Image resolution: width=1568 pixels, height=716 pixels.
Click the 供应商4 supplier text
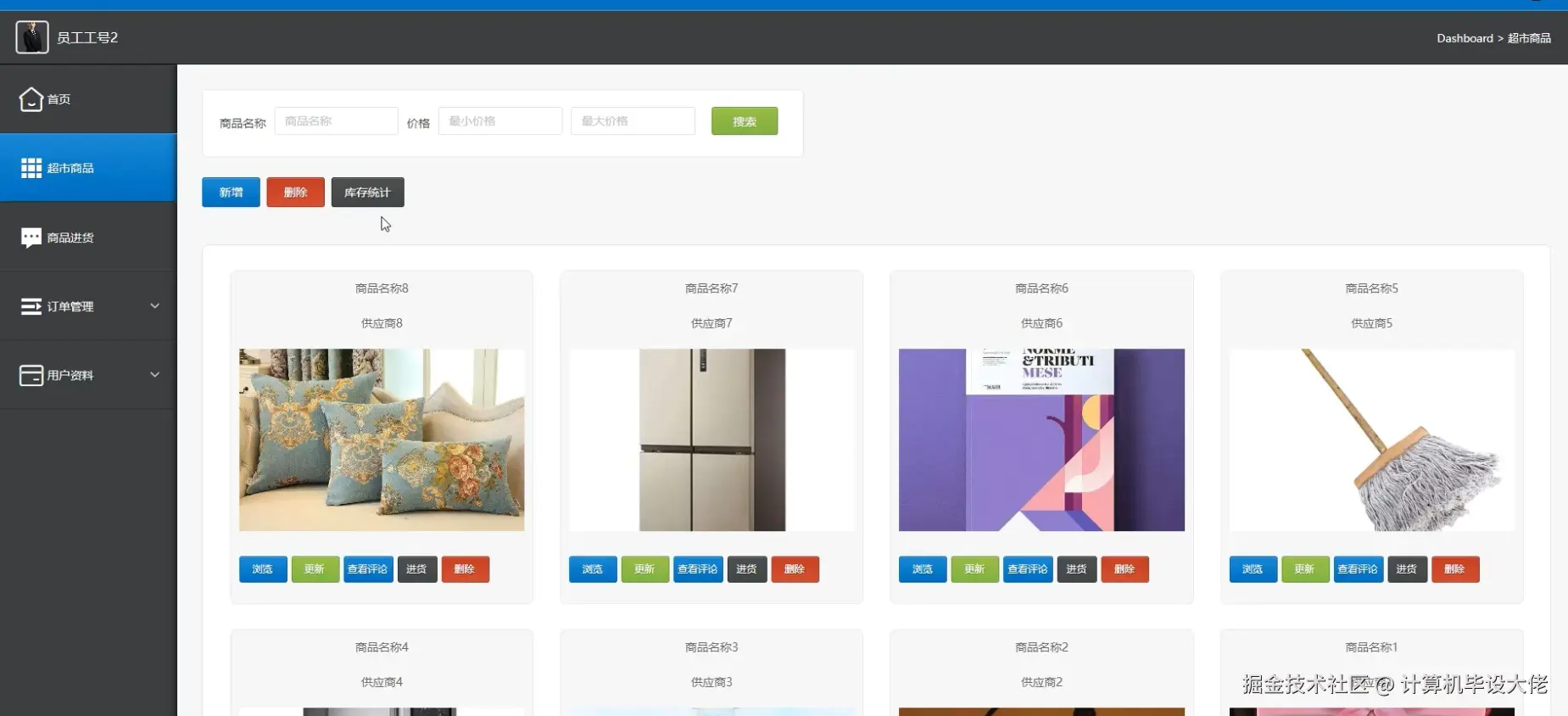click(382, 682)
